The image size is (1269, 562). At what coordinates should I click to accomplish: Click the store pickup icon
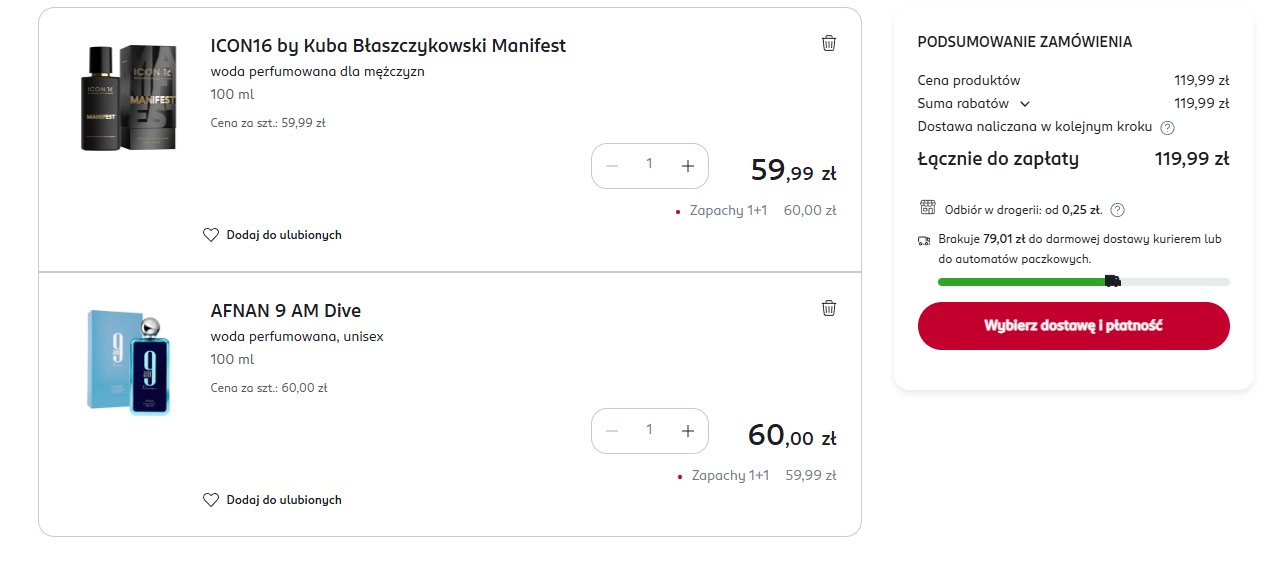pos(927,208)
